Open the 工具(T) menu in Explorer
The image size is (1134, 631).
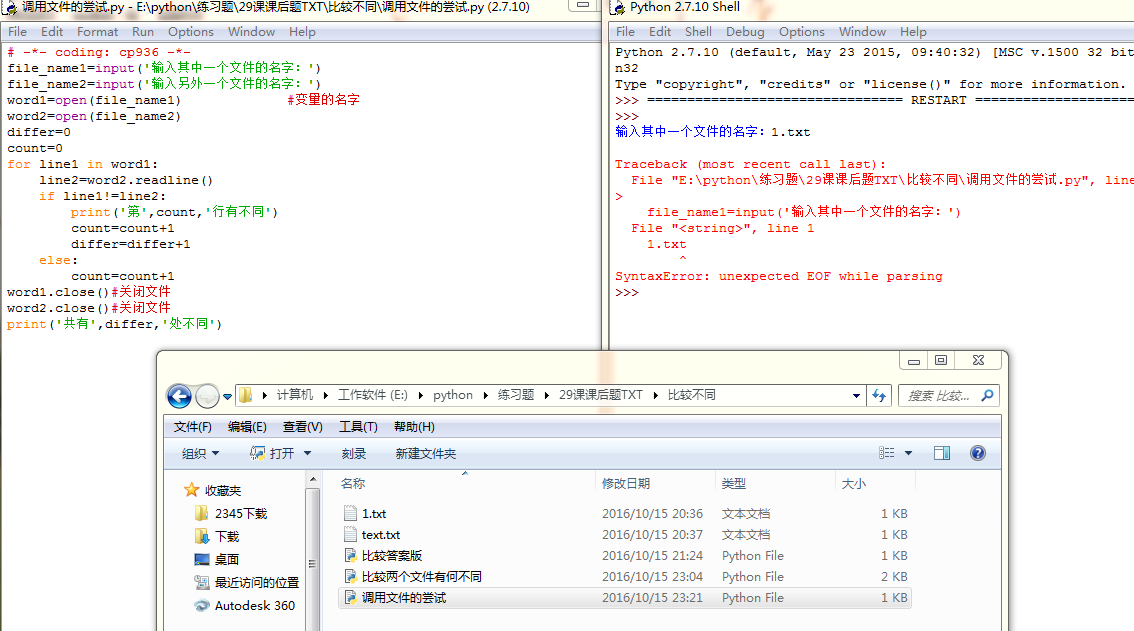coord(358,427)
